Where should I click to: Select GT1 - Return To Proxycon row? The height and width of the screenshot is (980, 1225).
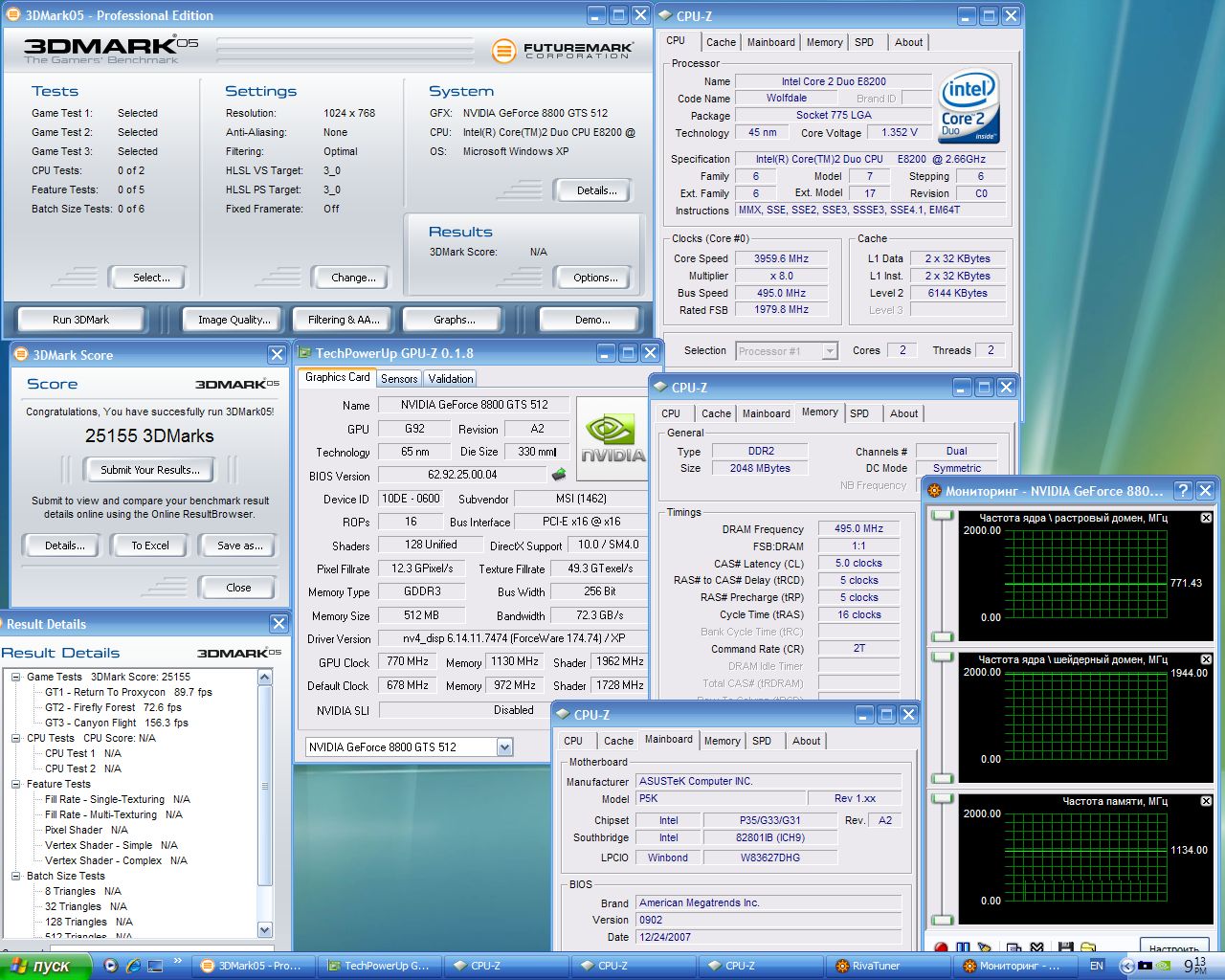pyautogui.click(x=128, y=692)
